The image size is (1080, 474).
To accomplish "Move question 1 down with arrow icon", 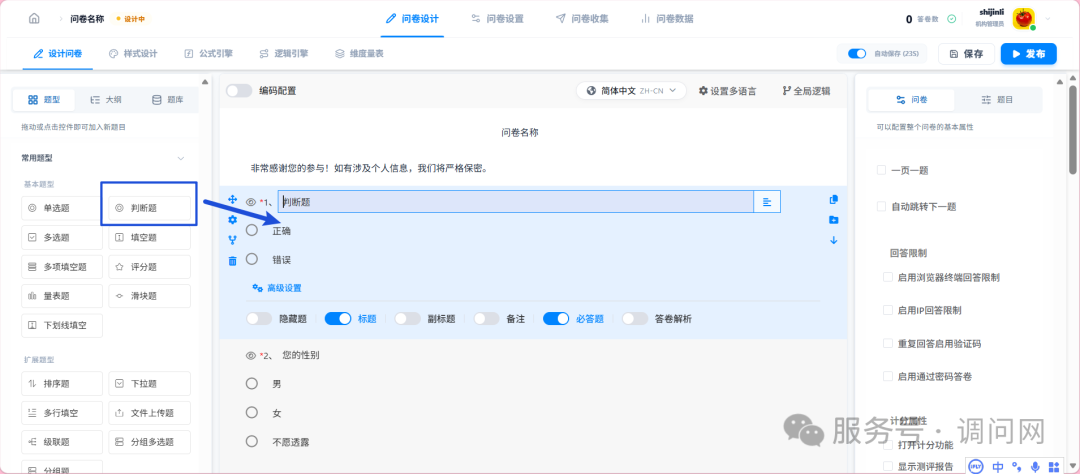I will tap(833, 240).
